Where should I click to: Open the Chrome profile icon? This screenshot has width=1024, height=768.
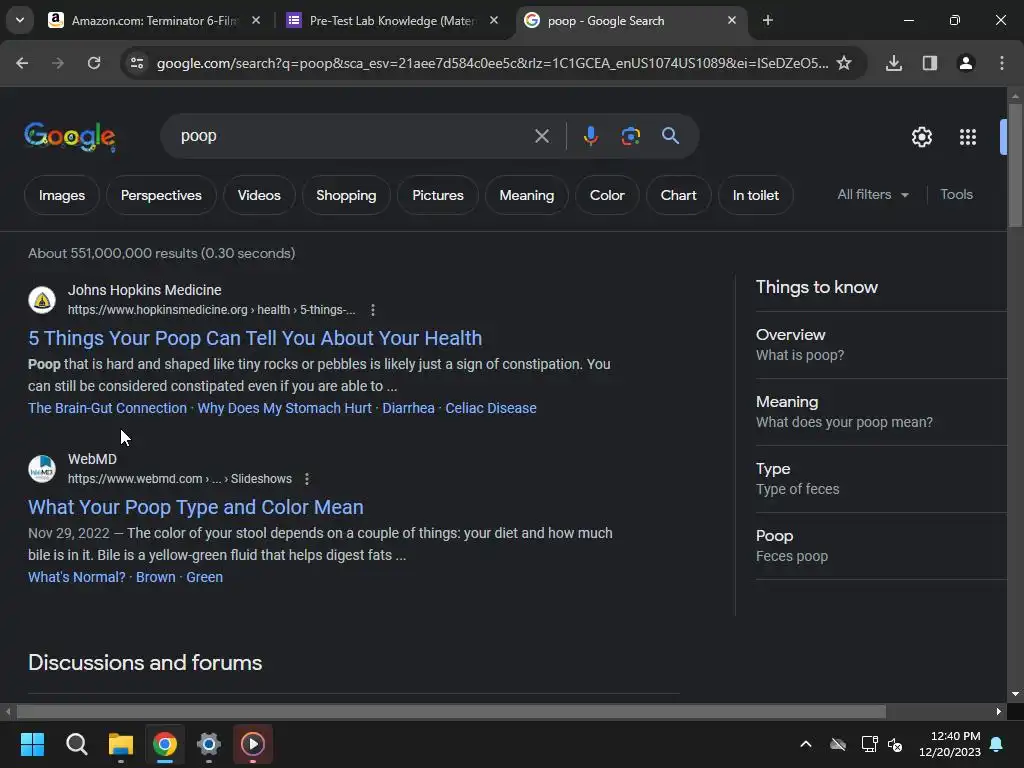click(966, 63)
